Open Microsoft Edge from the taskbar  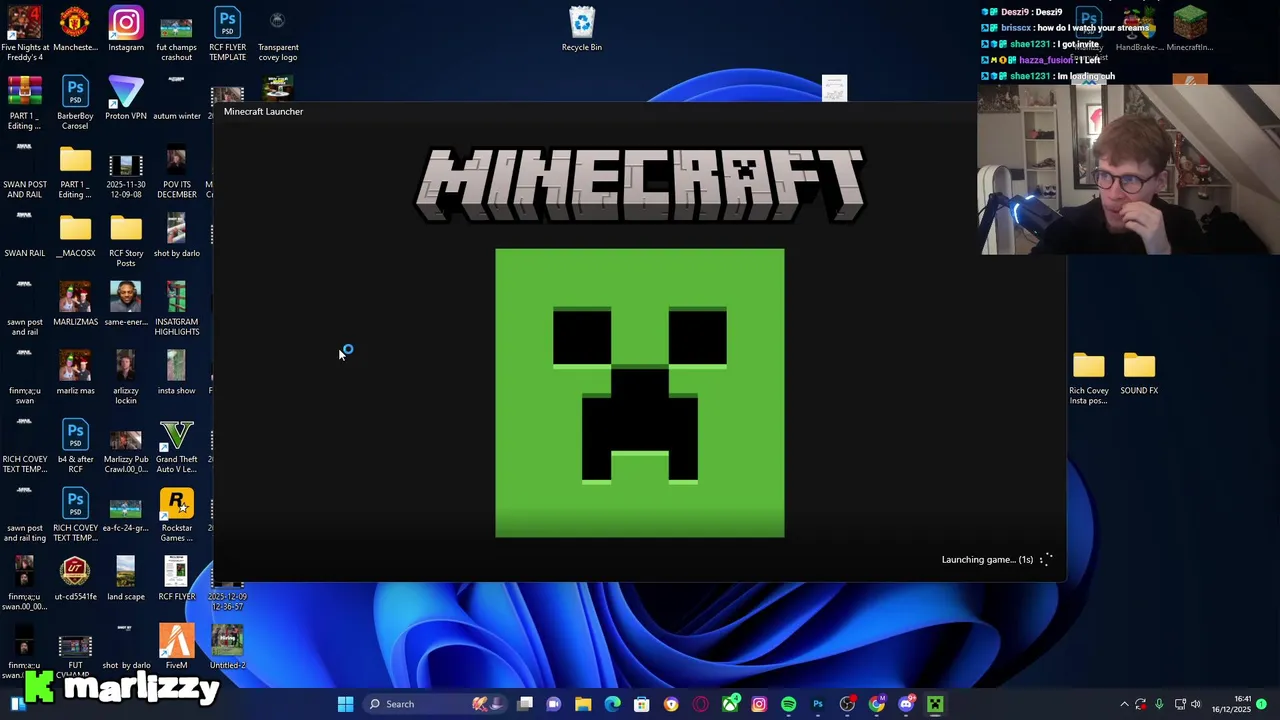[612, 704]
